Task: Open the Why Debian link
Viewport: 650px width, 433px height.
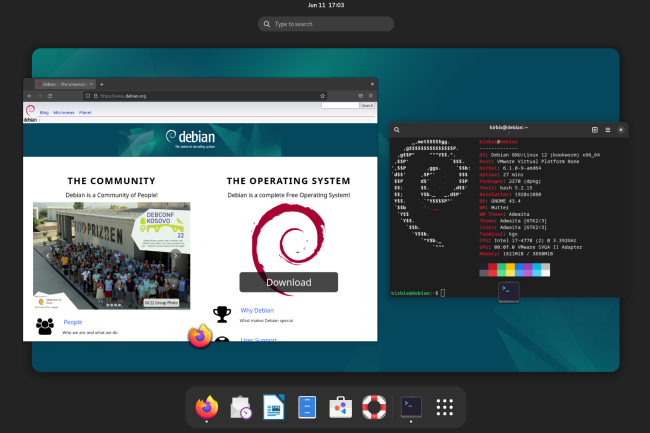Action: tap(258, 311)
